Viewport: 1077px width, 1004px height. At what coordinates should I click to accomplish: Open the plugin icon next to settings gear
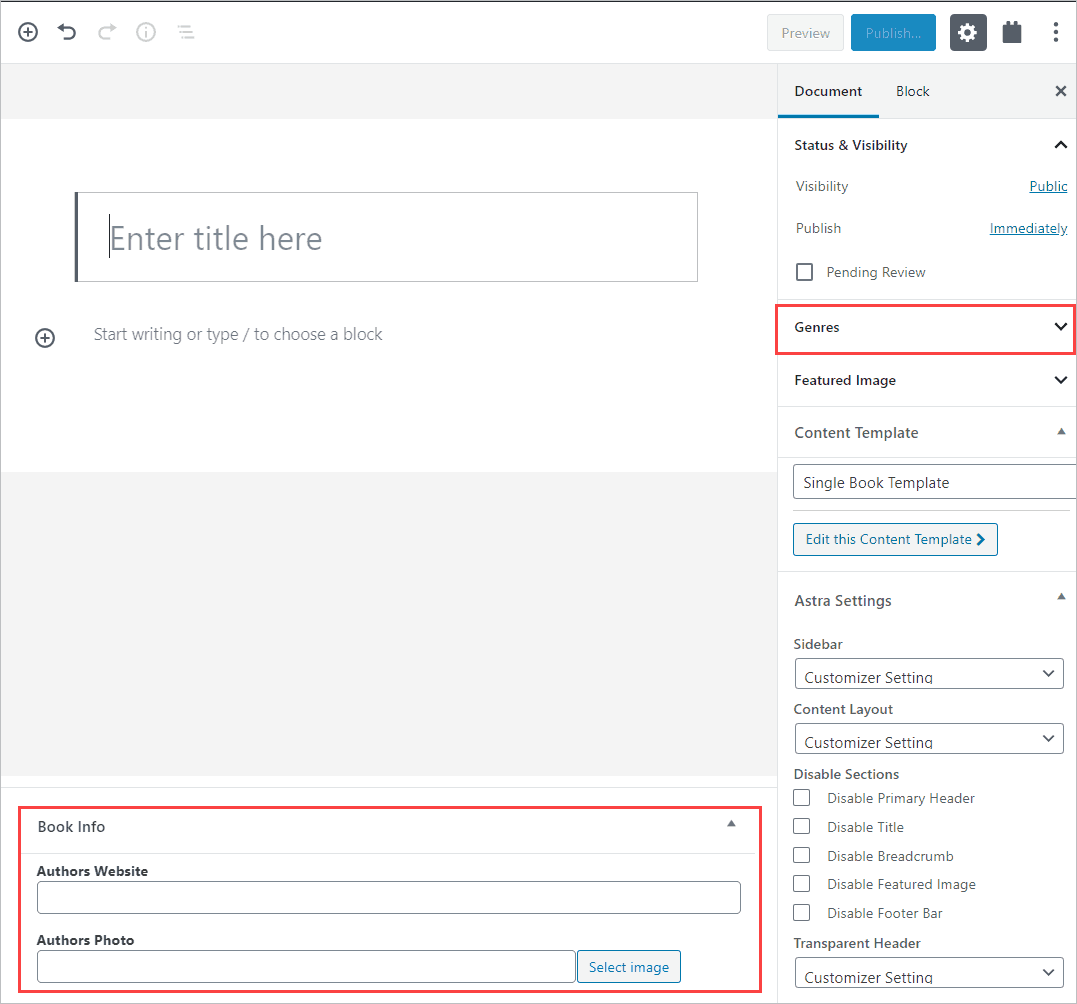pos(1012,32)
